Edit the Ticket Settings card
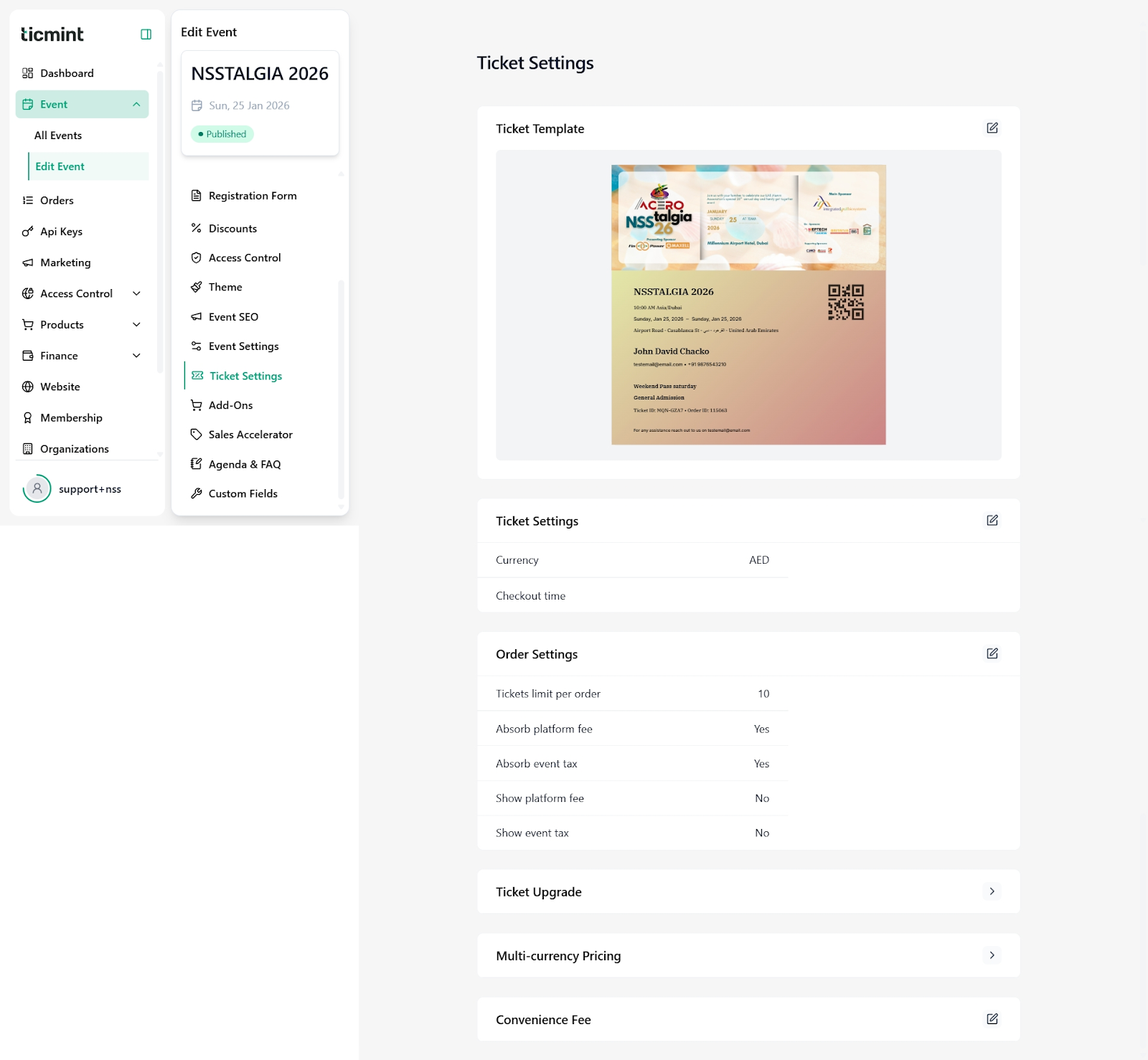Screen dimensions: 1148x1060 [x=992, y=520]
